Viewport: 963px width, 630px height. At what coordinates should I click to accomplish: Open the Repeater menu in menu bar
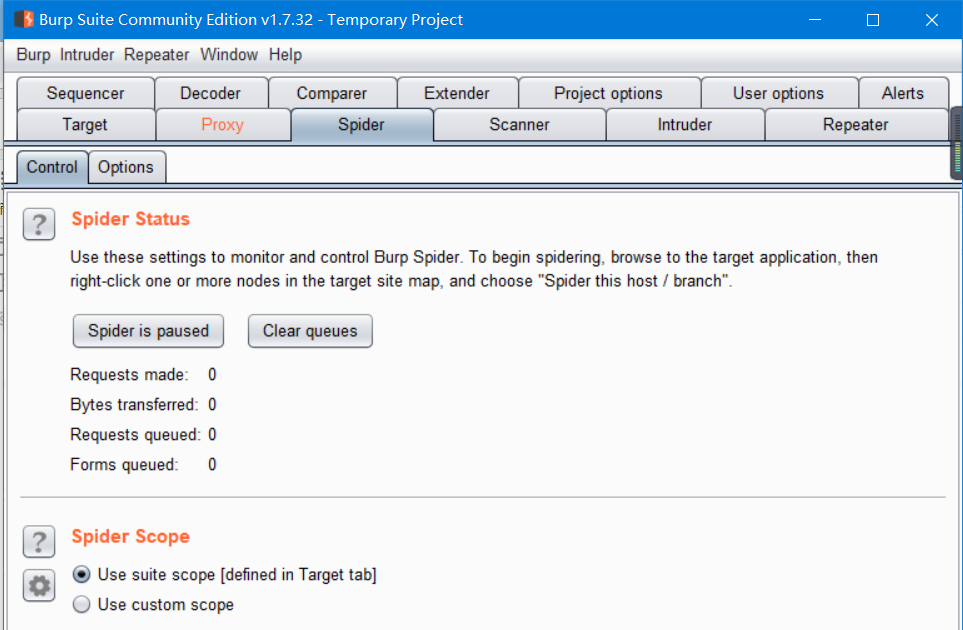[157, 55]
